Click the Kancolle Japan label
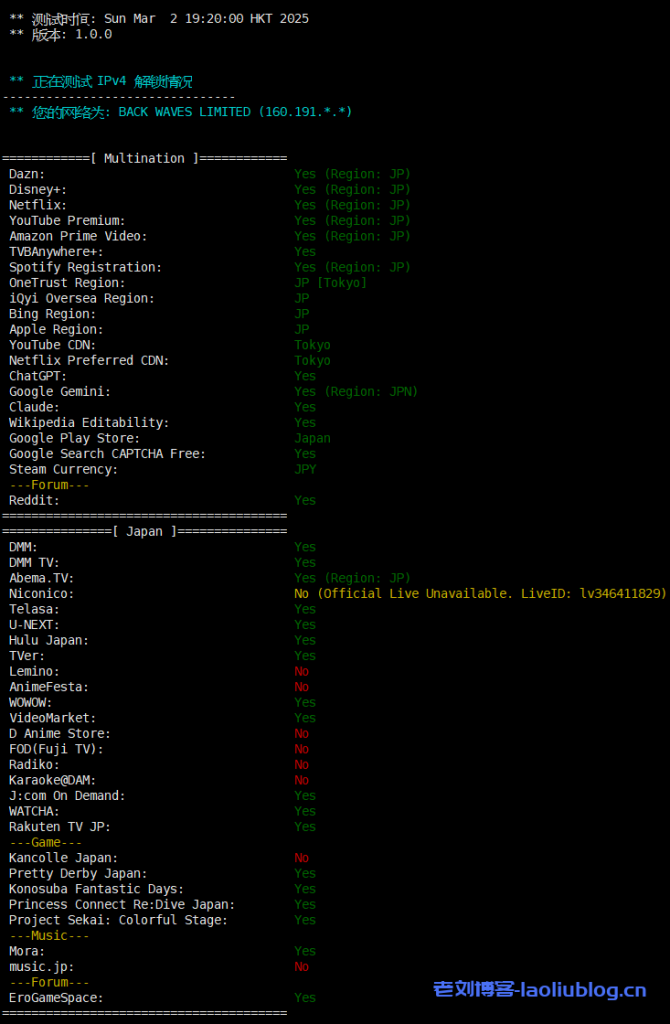 point(63,858)
